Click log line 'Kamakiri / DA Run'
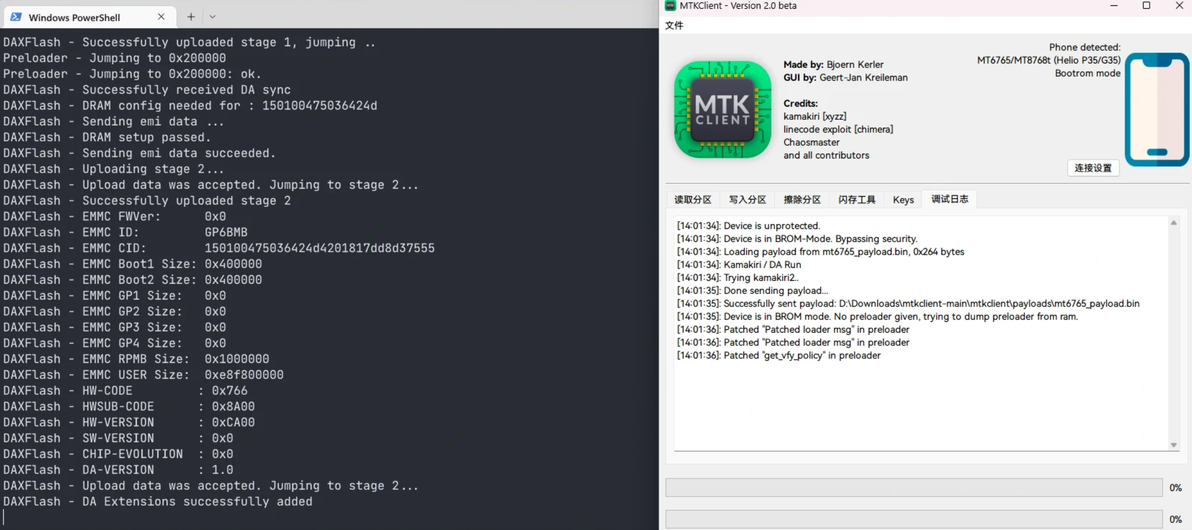1192x530 pixels. (x=739, y=265)
